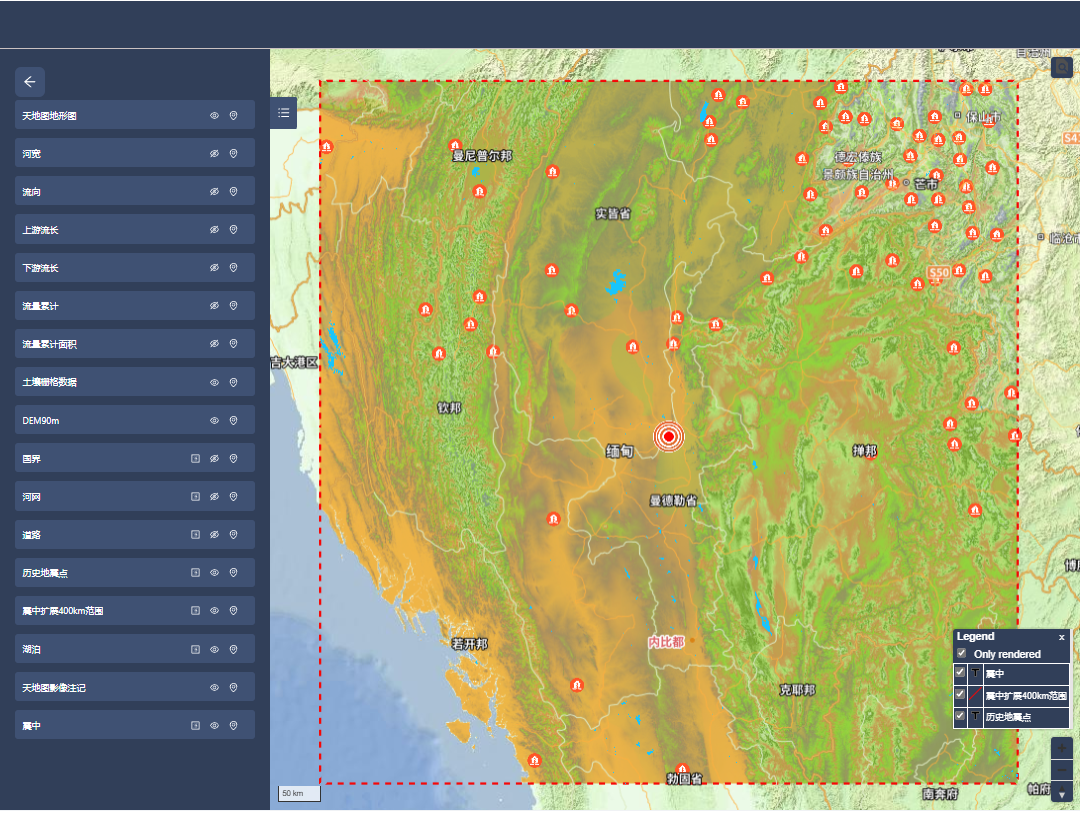Locate the 下游流长 layer
Viewport: 1081px width, 814px height.
[x=234, y=267]
